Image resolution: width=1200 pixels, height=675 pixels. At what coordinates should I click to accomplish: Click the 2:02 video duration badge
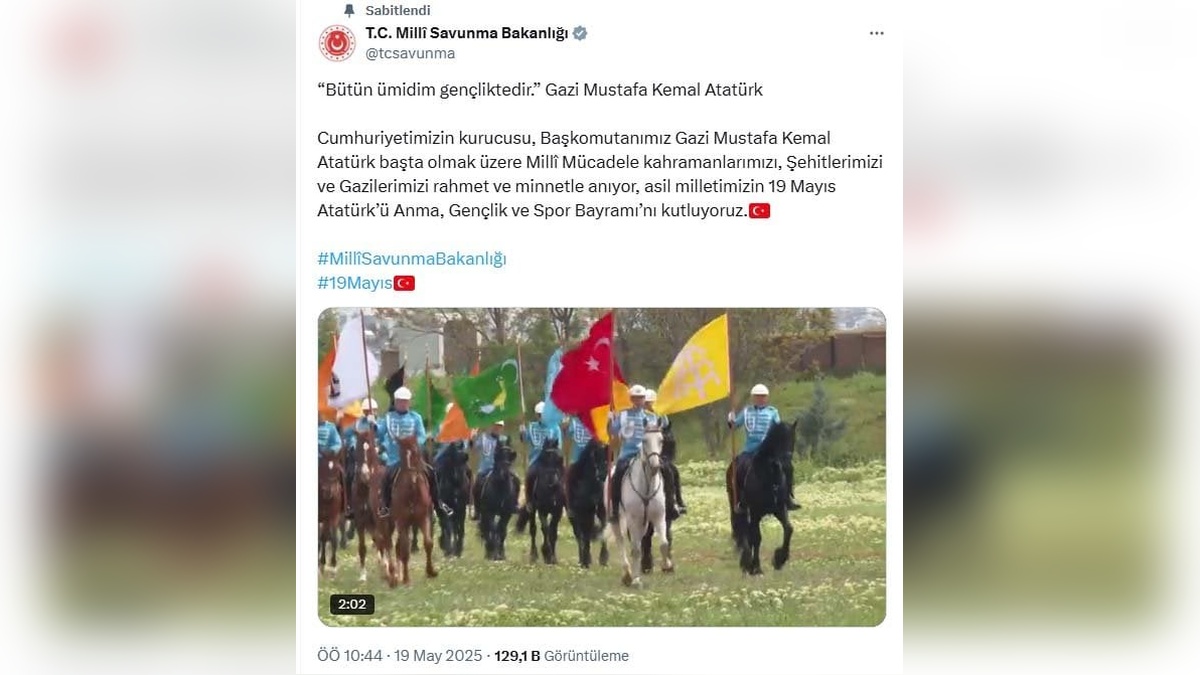(x=352, y=604)
